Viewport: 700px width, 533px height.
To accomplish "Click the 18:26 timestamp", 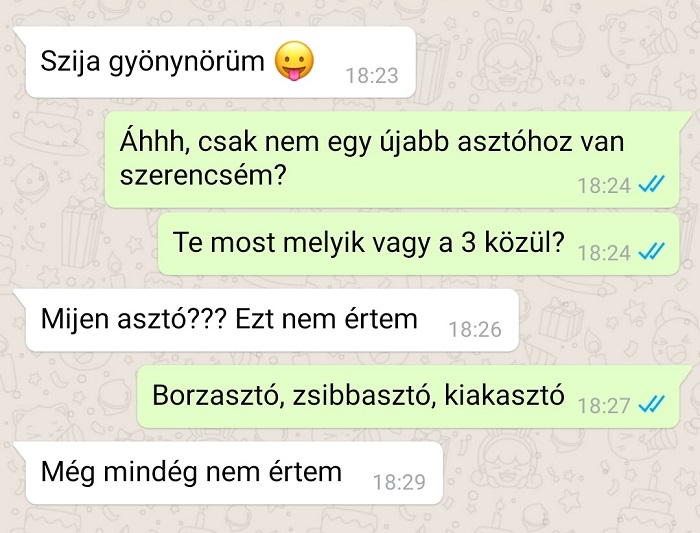I will (x=475, y=329).
